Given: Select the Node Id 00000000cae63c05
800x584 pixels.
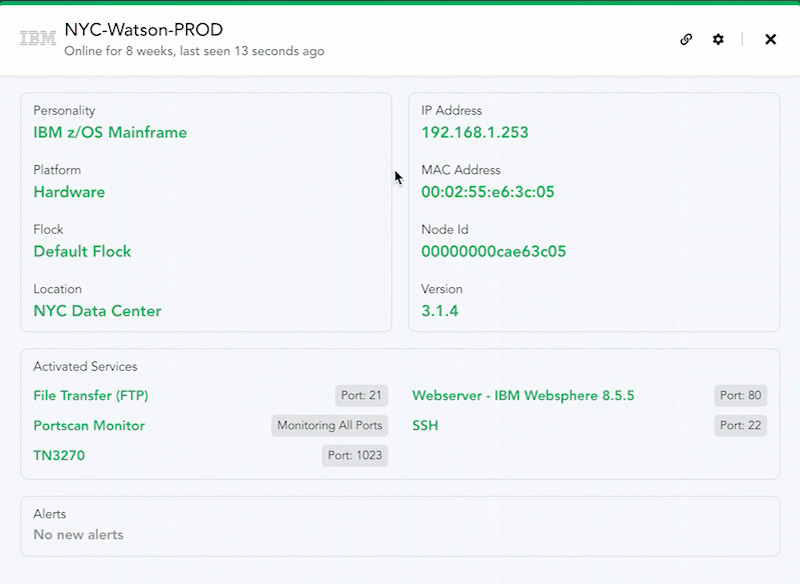Looking at the screenshot, I should pos(493,251).
